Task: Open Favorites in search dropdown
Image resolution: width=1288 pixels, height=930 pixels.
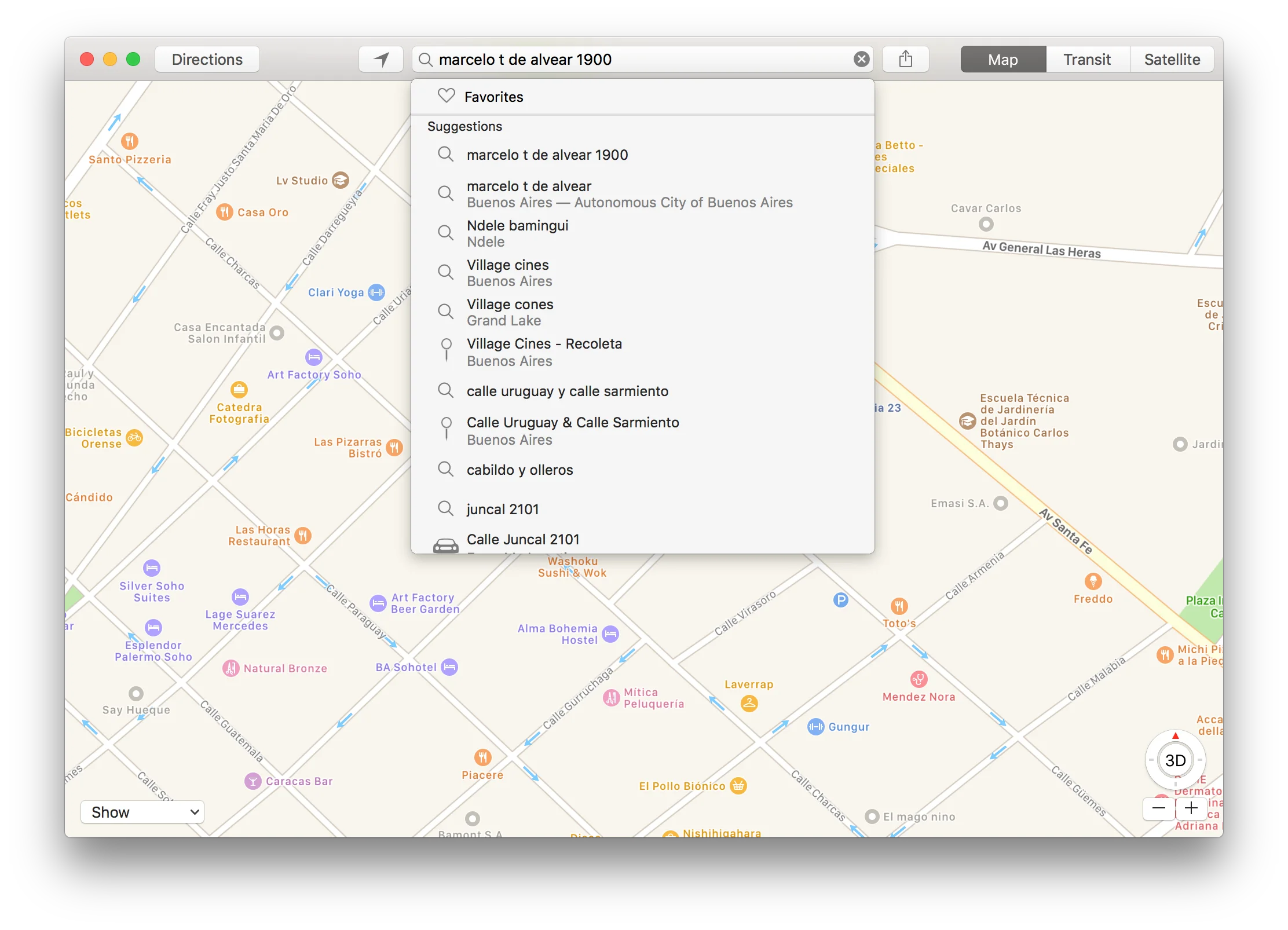Action: [x=643, y=97]
